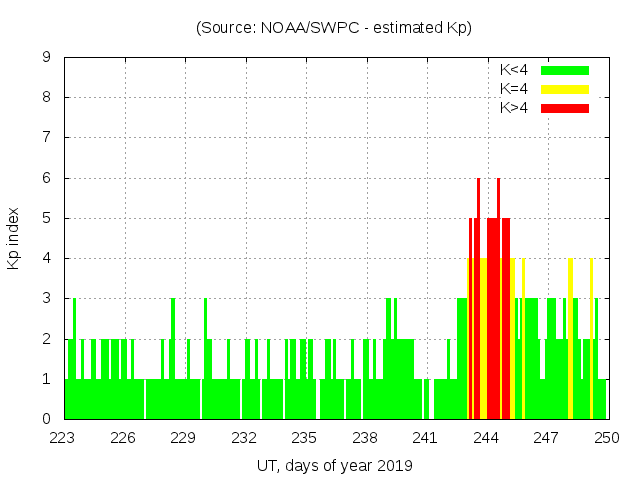This screenshot has width=640, height=480.
Task: Click day 250 on the x-axis
Action: coord(606,437)
